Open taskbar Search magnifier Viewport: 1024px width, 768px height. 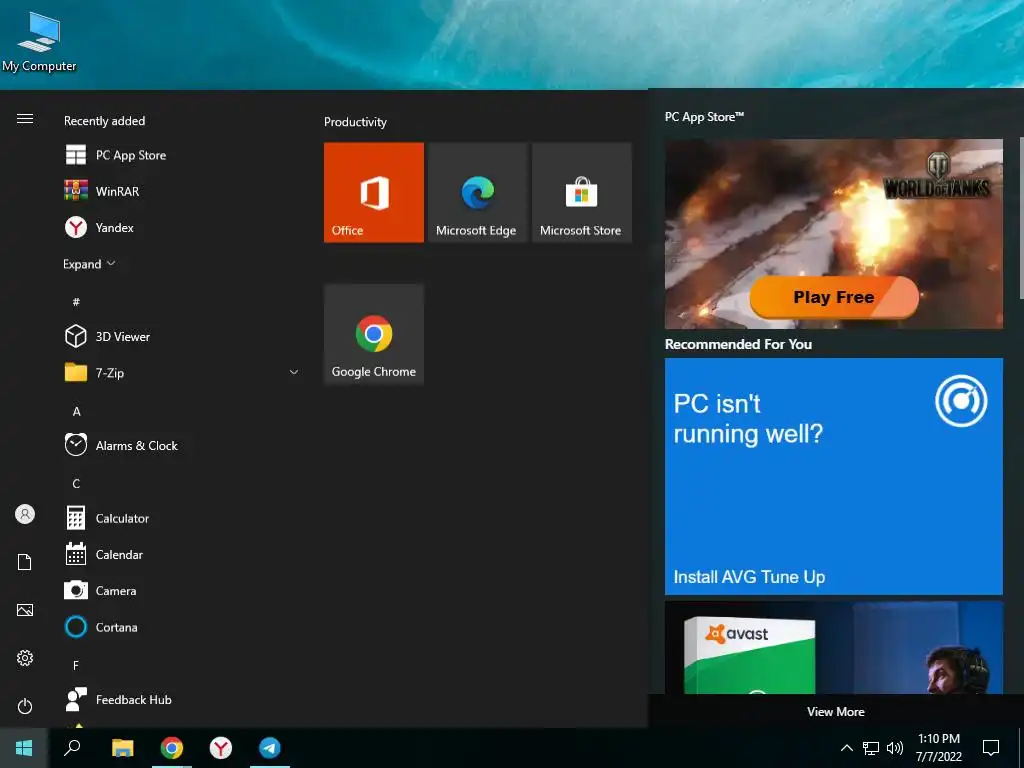point(72,748)
